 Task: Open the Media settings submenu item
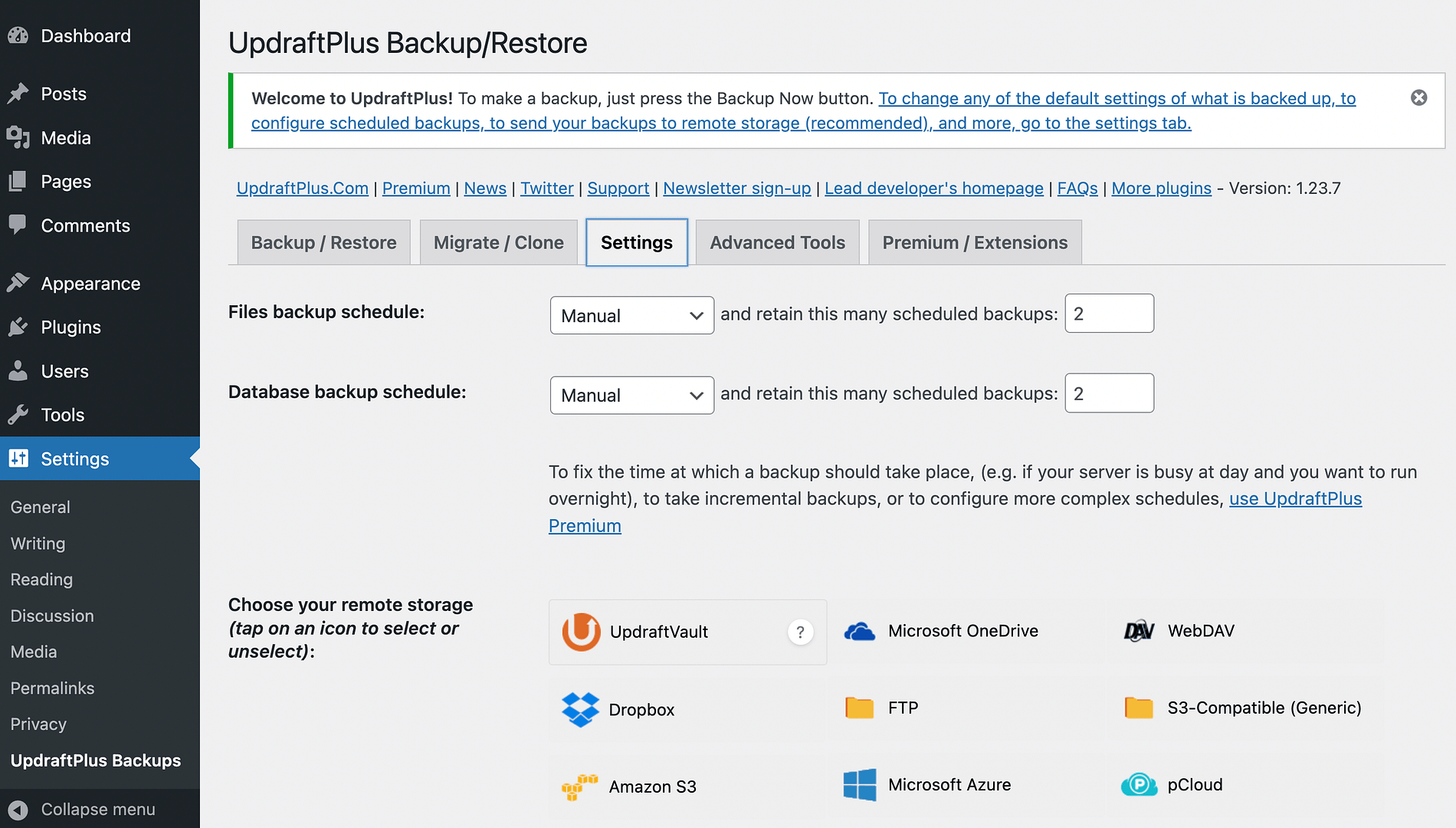[34, 652]
